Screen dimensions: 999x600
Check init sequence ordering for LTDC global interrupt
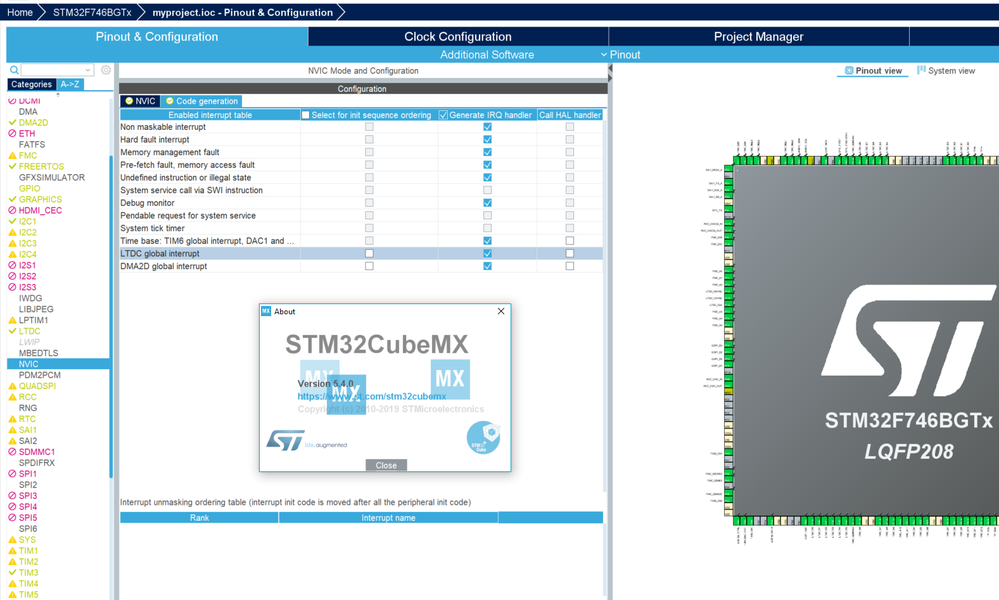coord(369,254)
